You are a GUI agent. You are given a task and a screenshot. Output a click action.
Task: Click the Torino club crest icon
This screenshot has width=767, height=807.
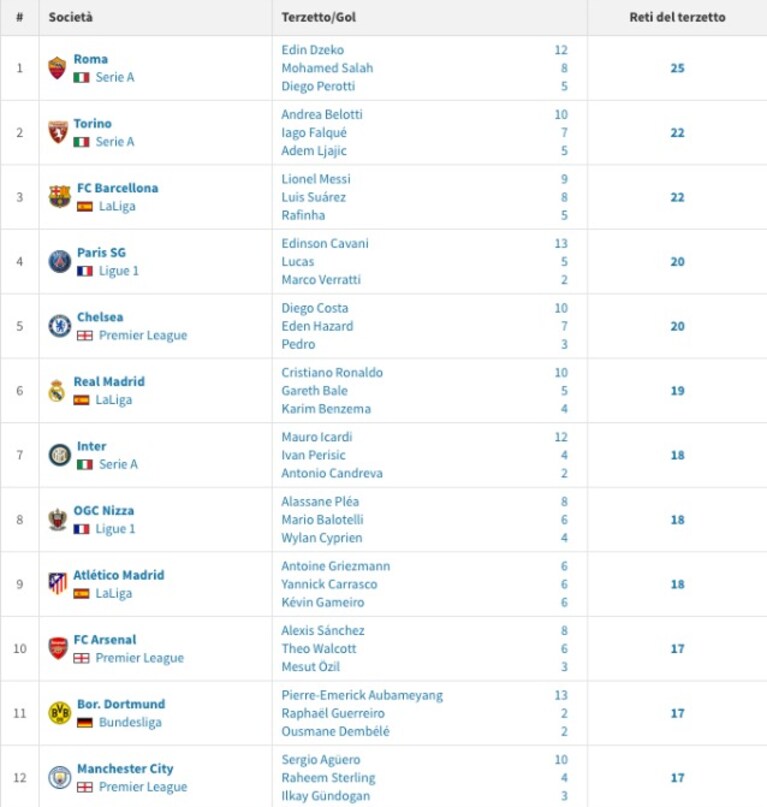[58, 132]
